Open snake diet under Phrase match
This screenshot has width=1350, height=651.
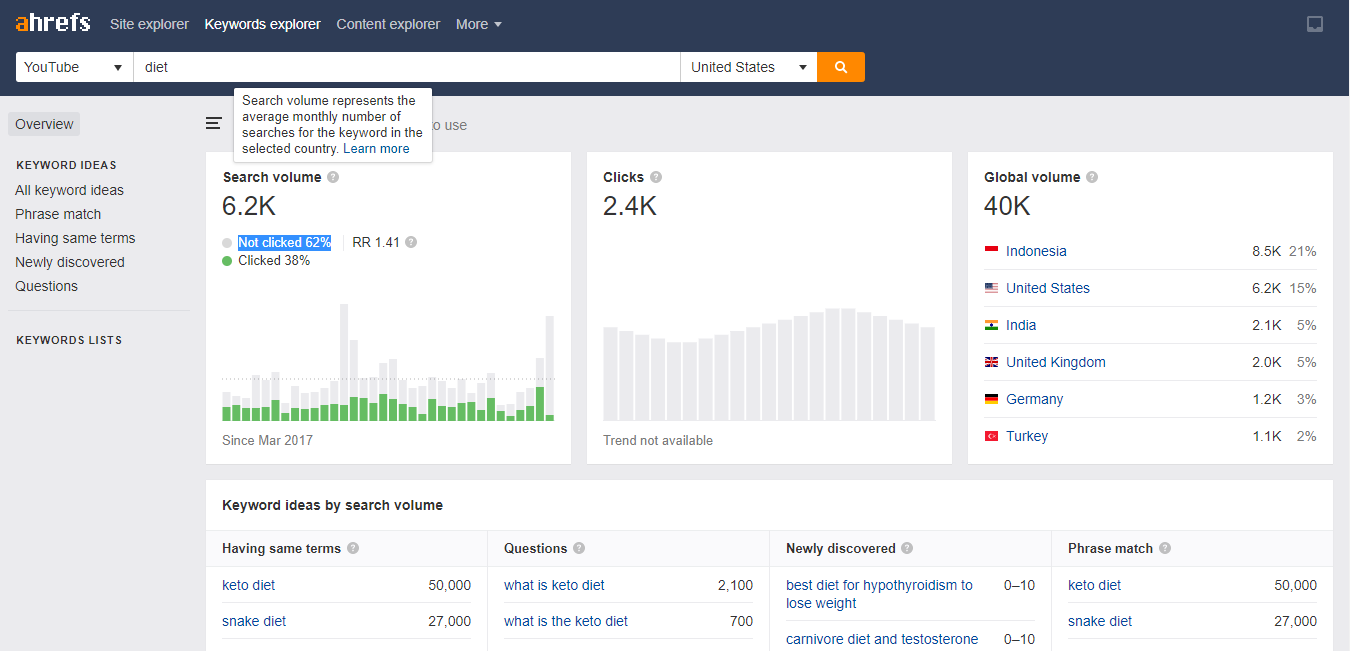(x=1100, y=621)
